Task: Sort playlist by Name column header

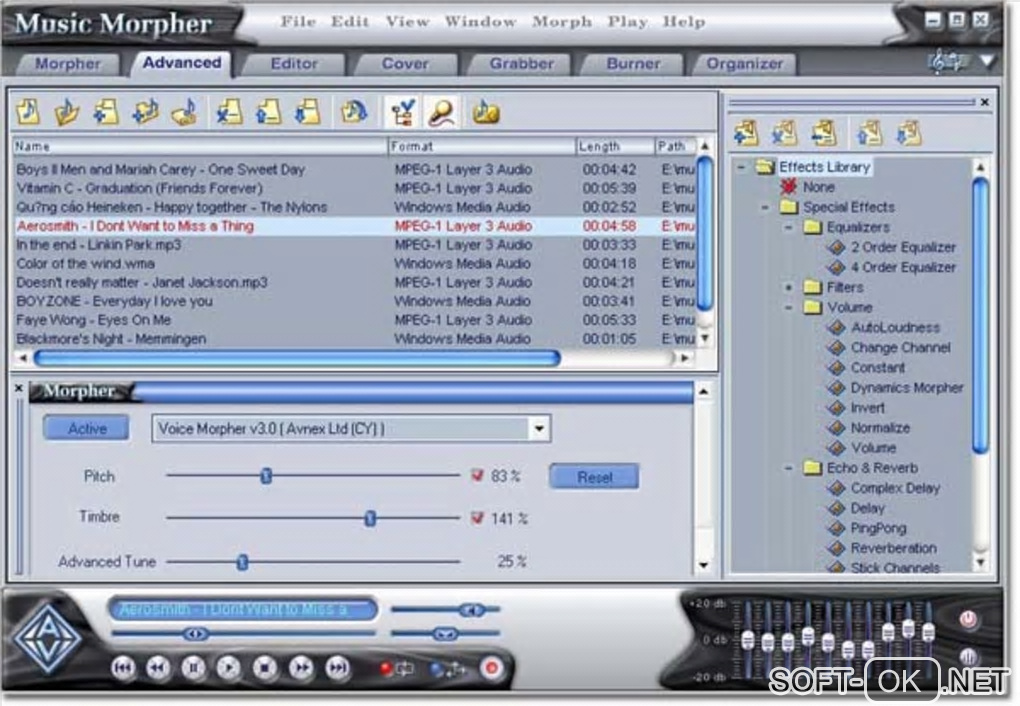Action: (200, 146)
